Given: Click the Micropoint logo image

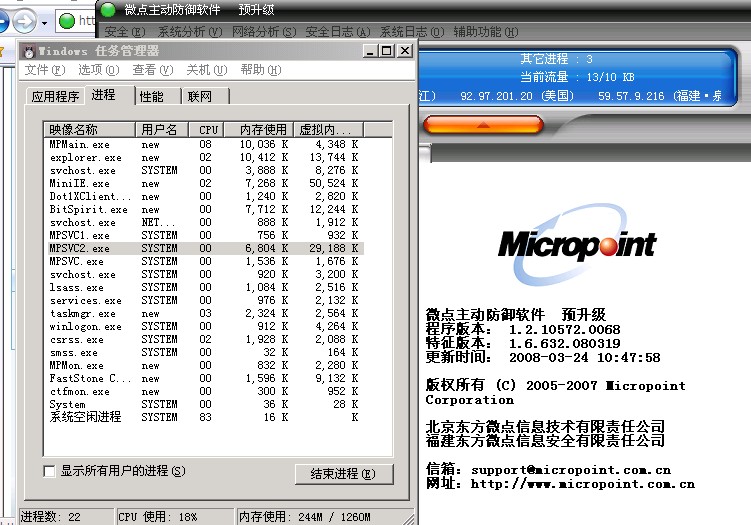Looking at the screenshot, I should [x=577, y=245].
